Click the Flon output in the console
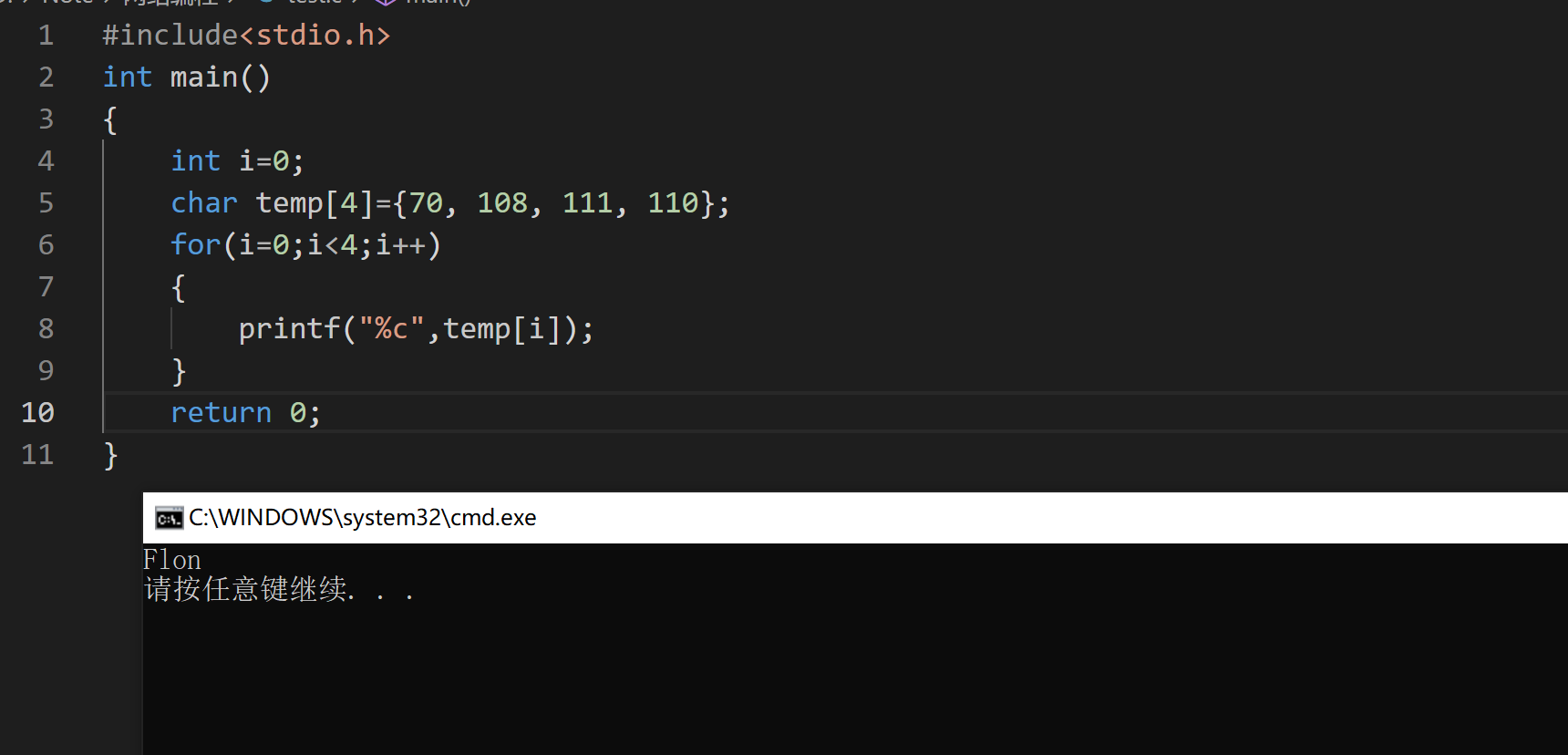The height and width of the screenshot is (755, 1568). click(x=172, y=559)
